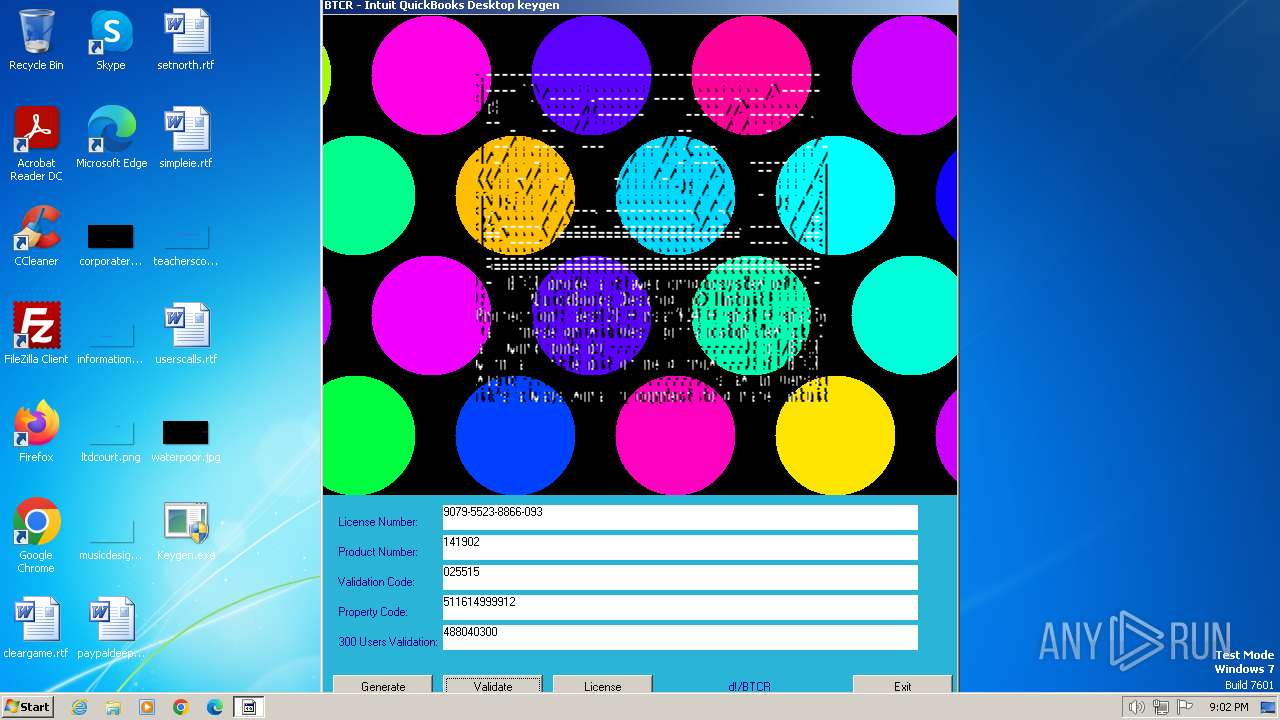Screen dimensions: 1280x720
Task: Select the Skype desktop shortcut
Action: 110,41
